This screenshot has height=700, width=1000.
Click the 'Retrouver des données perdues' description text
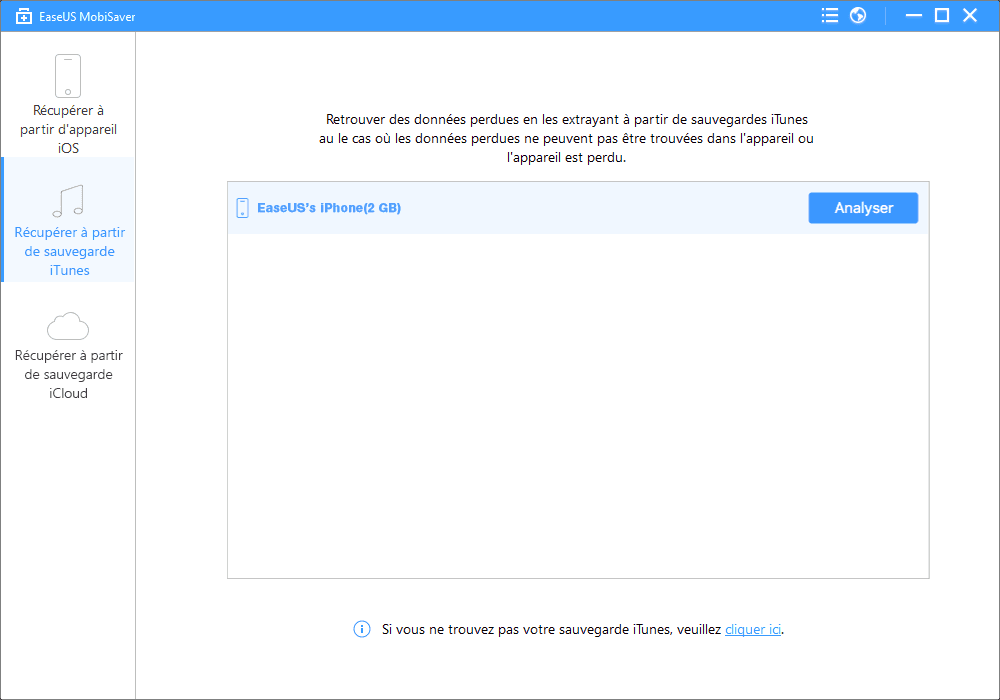click(x=566, y=138)
